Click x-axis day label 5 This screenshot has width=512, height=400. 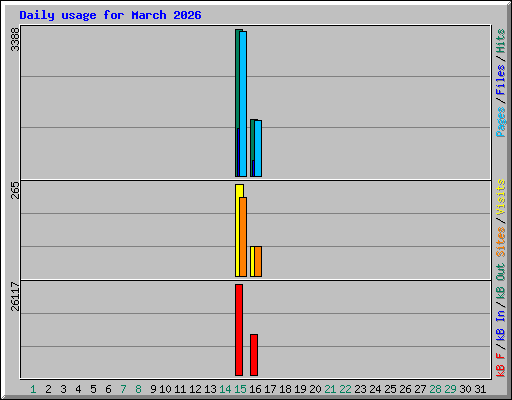pyautogui.click(x=93, y=389)
